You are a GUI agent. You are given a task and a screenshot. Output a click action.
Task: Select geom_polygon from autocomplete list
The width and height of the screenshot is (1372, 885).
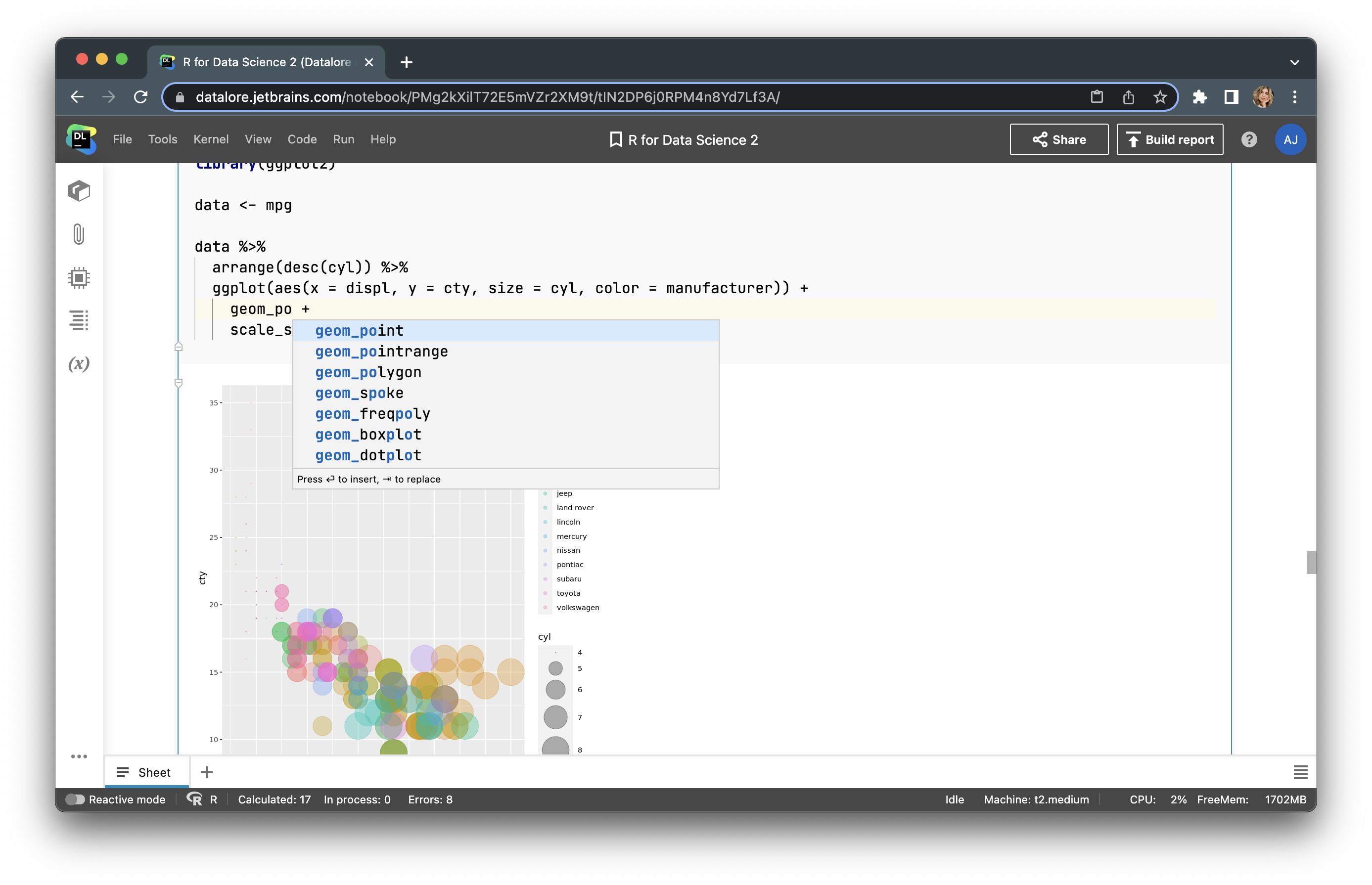[x=368, y=372]
